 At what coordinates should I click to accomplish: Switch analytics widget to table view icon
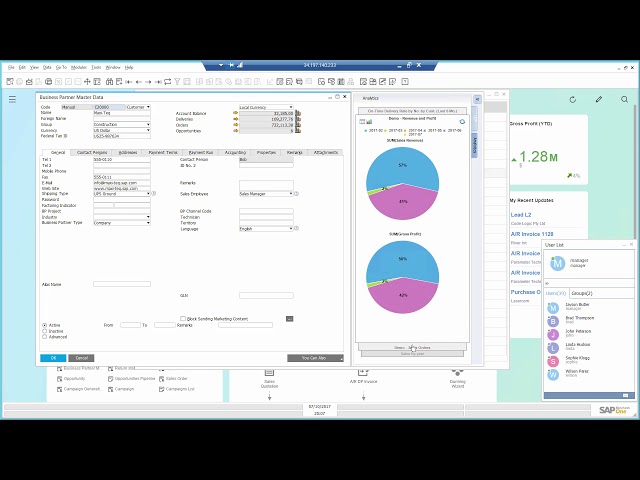tap(362, 122)
